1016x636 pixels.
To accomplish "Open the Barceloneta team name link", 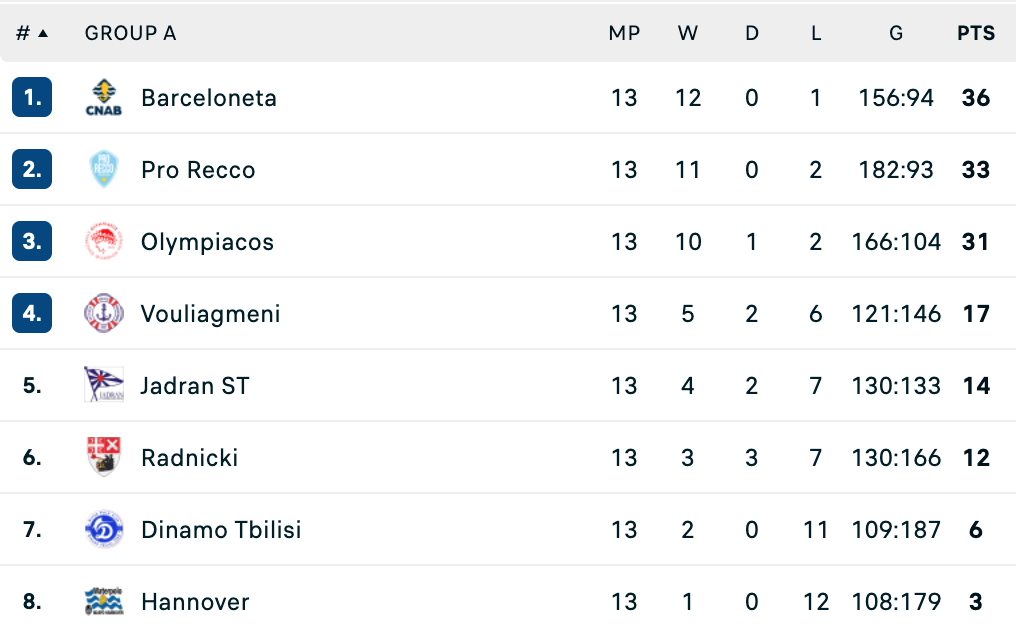I will pos(209,98).
